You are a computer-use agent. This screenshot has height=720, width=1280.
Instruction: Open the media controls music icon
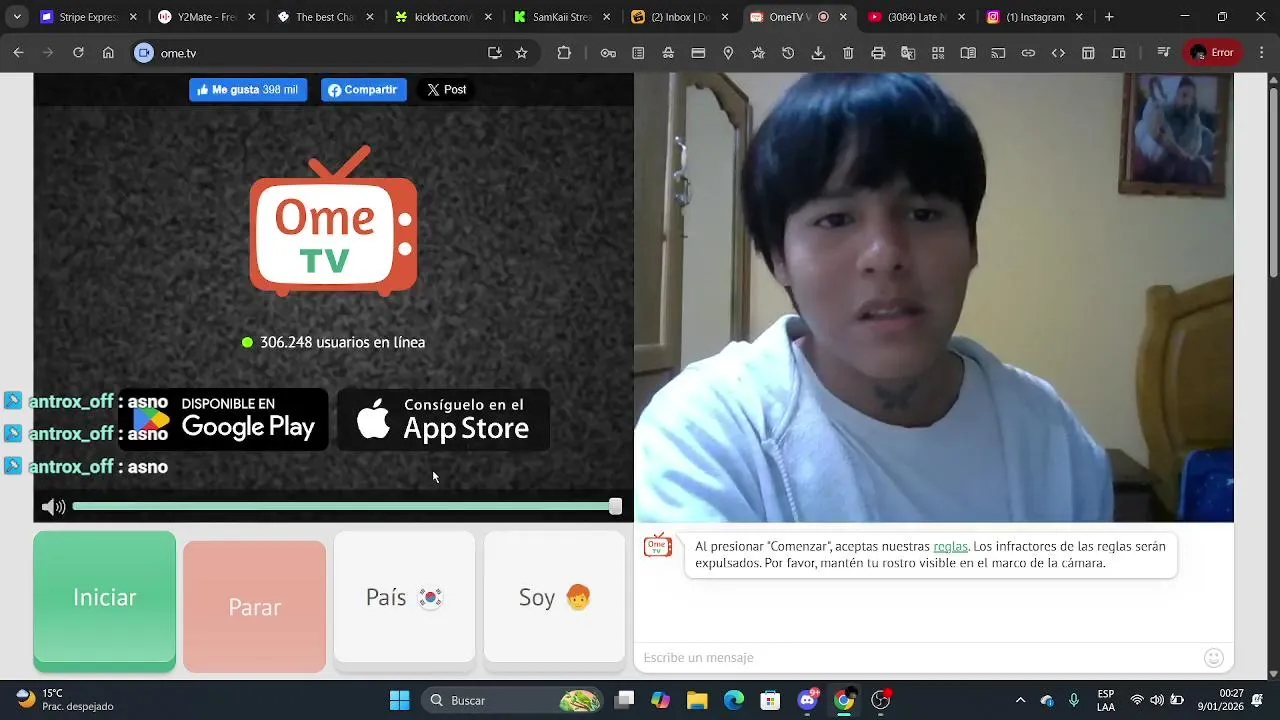1163,53
